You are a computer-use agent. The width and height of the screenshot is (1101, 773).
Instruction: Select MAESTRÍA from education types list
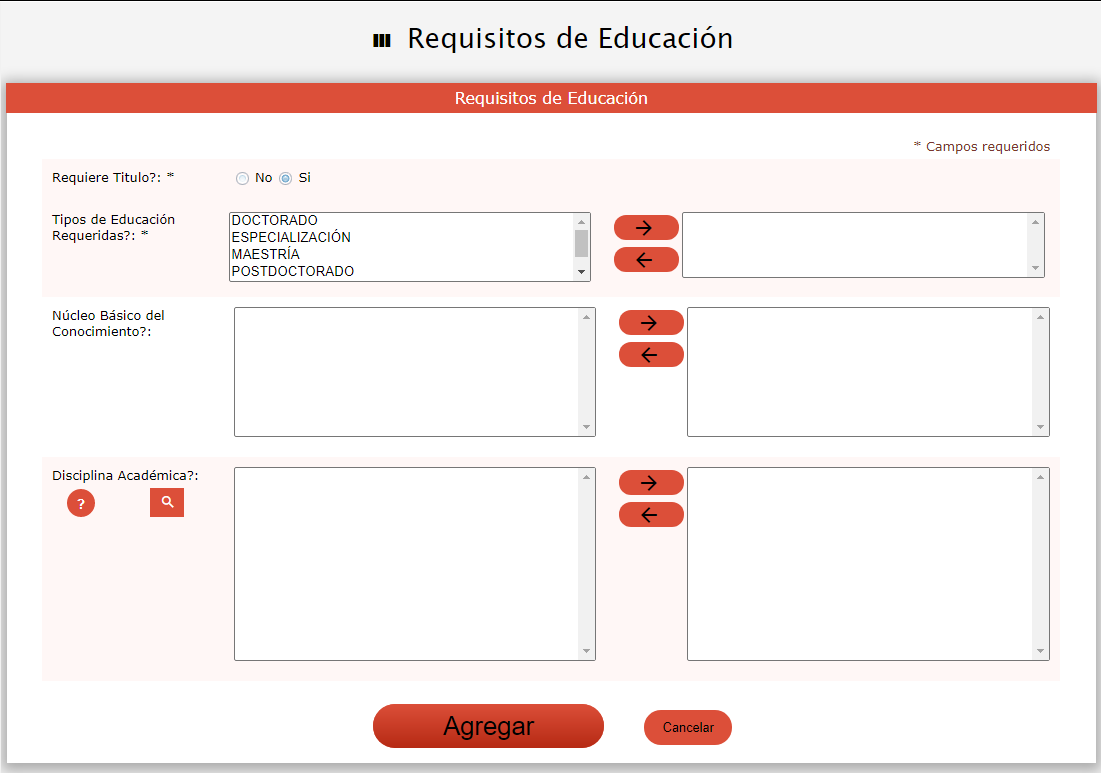[x=266, y=255]
